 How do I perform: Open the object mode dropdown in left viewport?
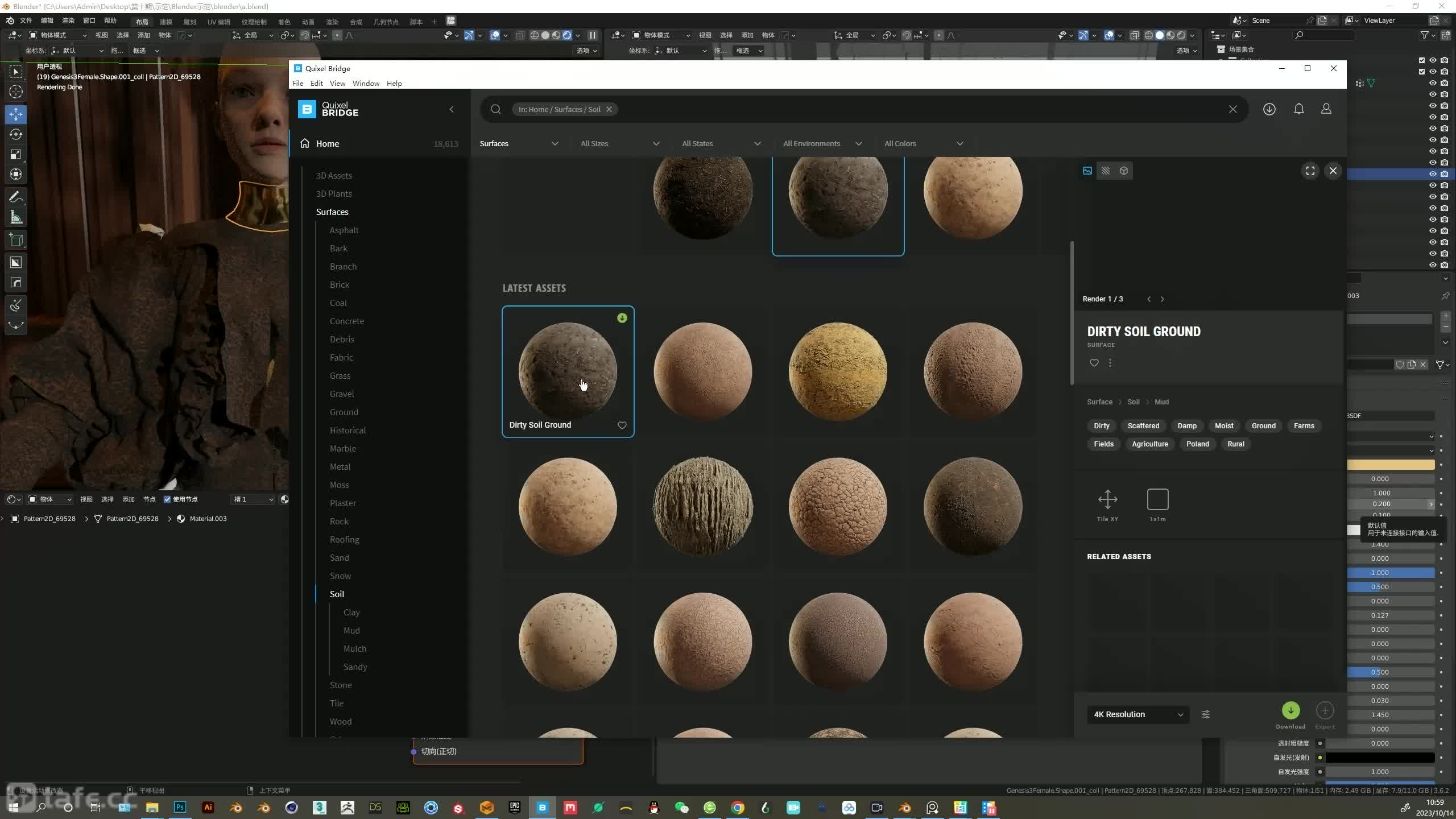pos(58,35)
